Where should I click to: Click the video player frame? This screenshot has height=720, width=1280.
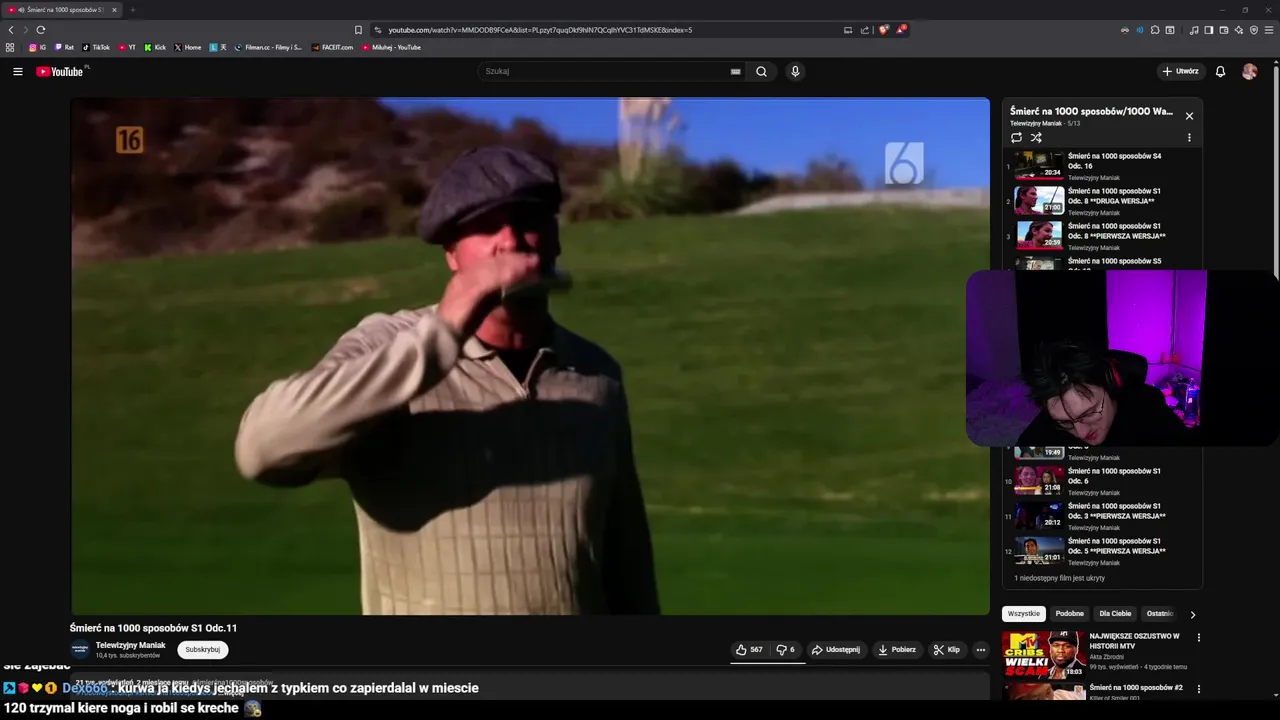coord(530,356)
